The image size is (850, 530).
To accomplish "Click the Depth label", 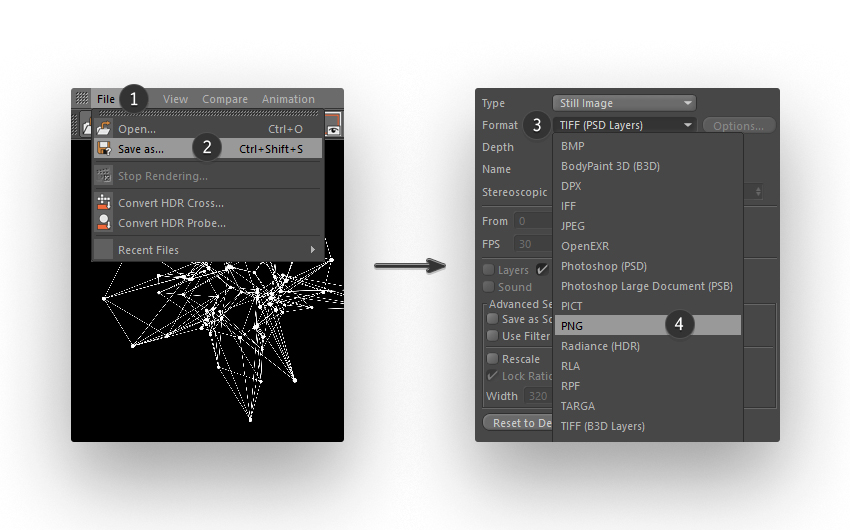I will tap(498, 147).
